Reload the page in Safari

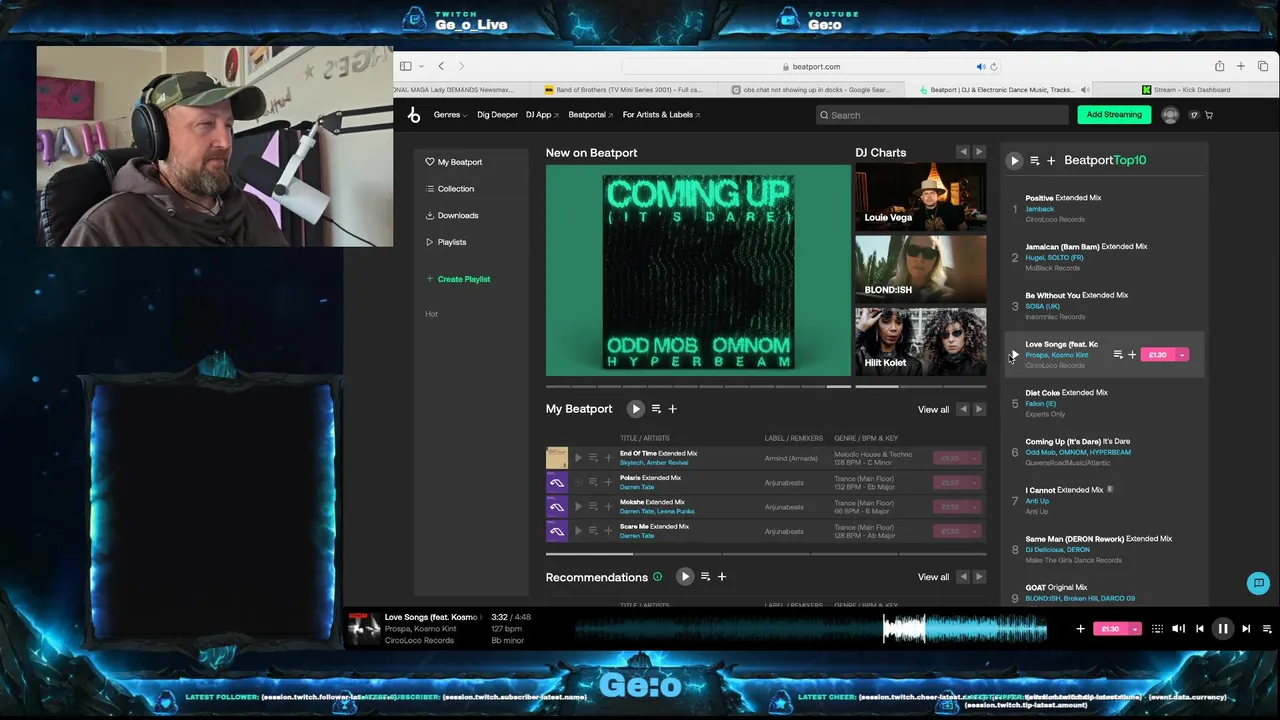click(993, 67)
